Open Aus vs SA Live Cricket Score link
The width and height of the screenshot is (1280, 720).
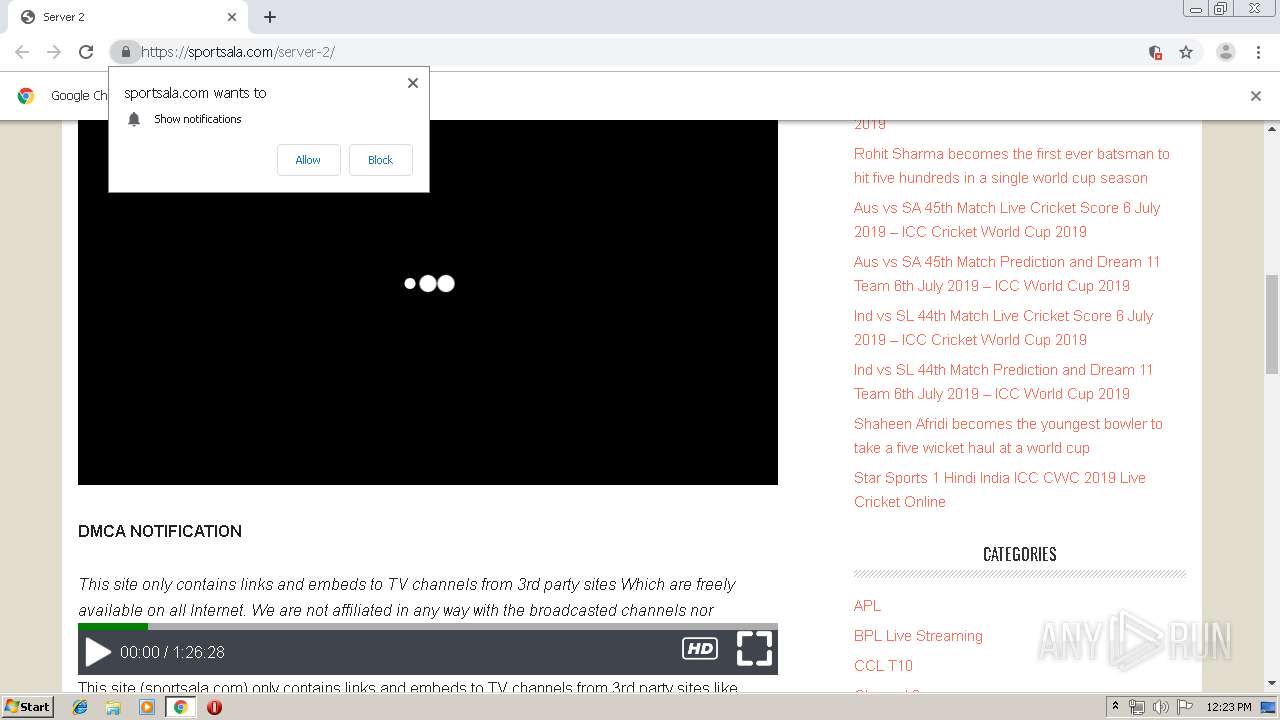click(1007, 220)
